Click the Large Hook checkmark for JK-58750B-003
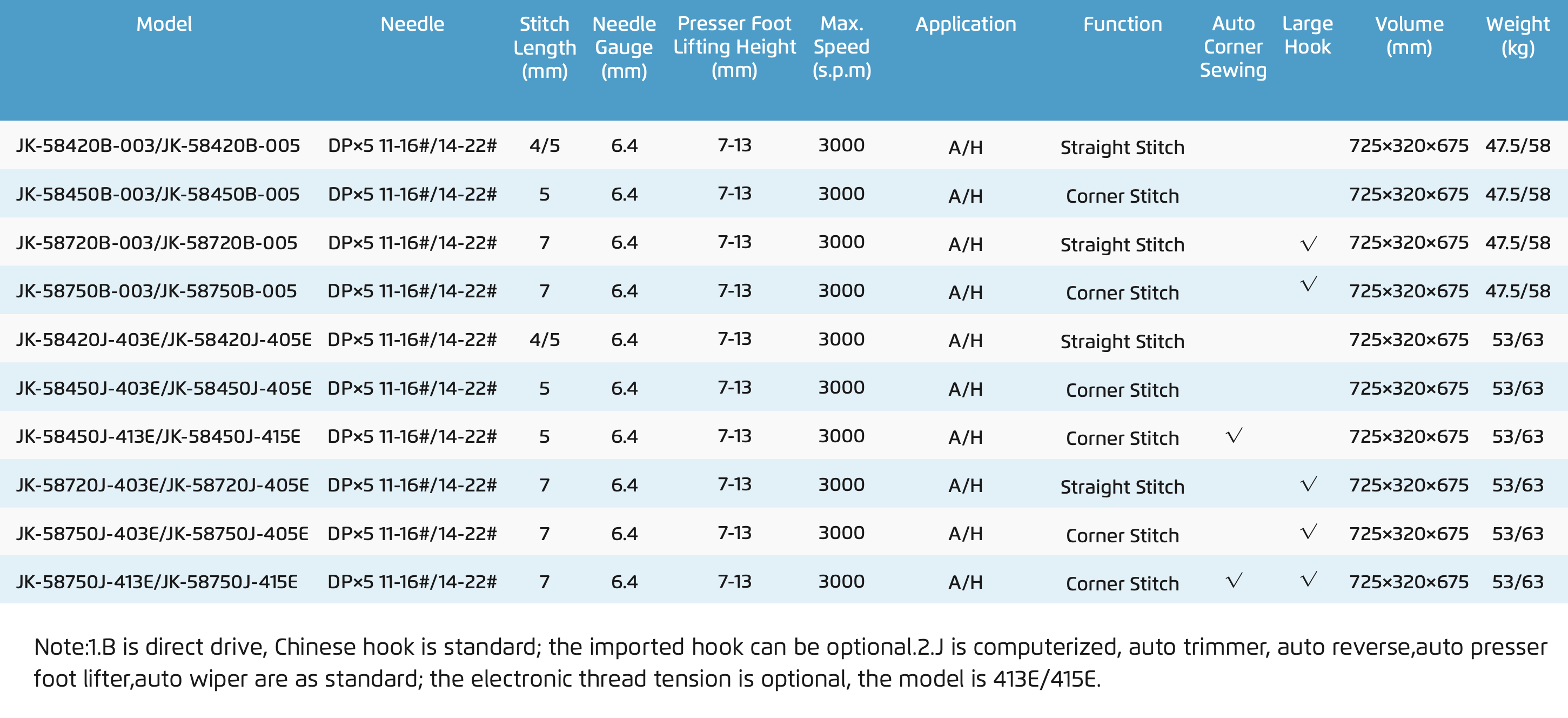The width and height of the screenshot is (1568, 718). pyautogui.click(x=1308, y=284)
